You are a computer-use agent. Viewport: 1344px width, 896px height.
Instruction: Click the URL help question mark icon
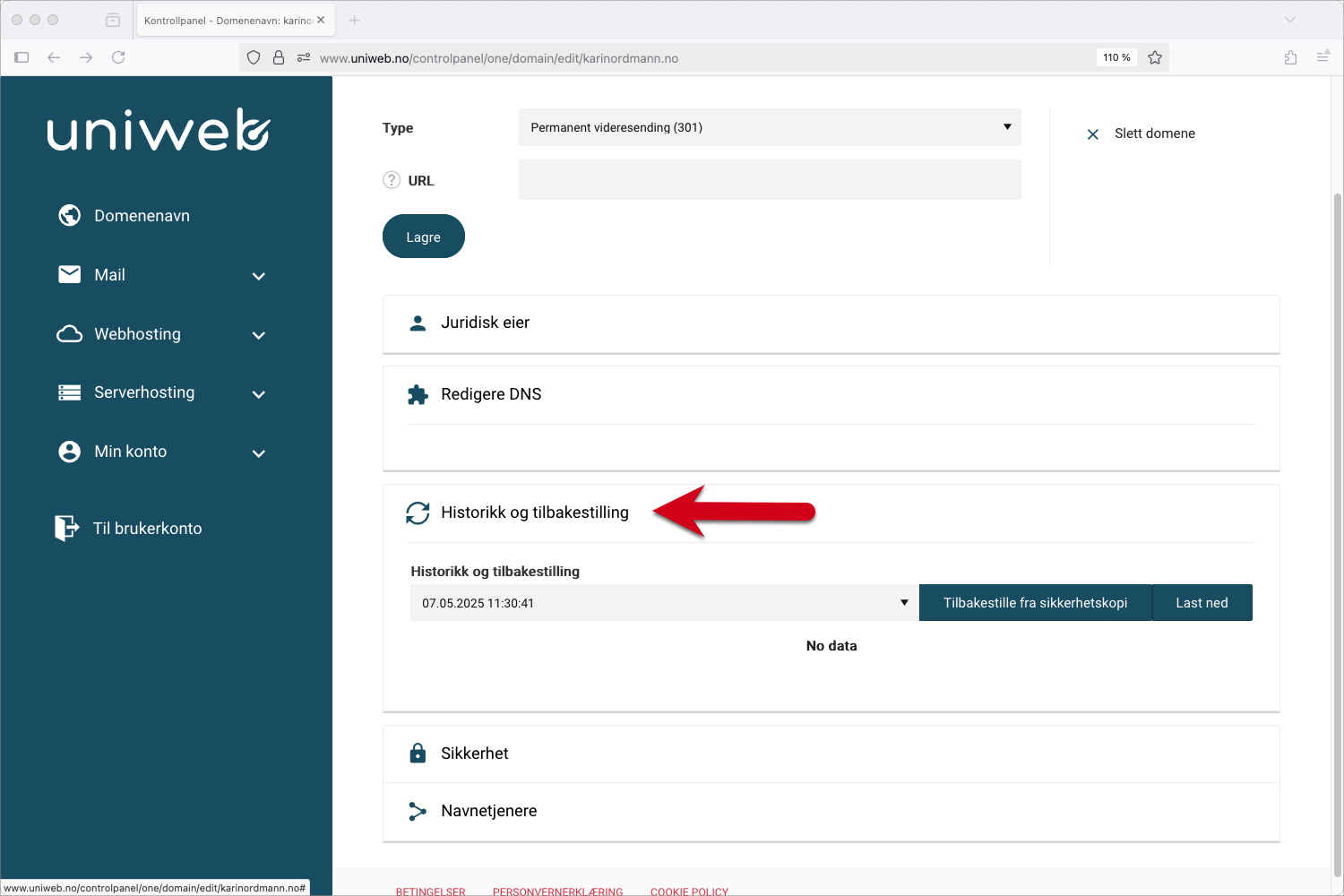[x=392, y=180]
